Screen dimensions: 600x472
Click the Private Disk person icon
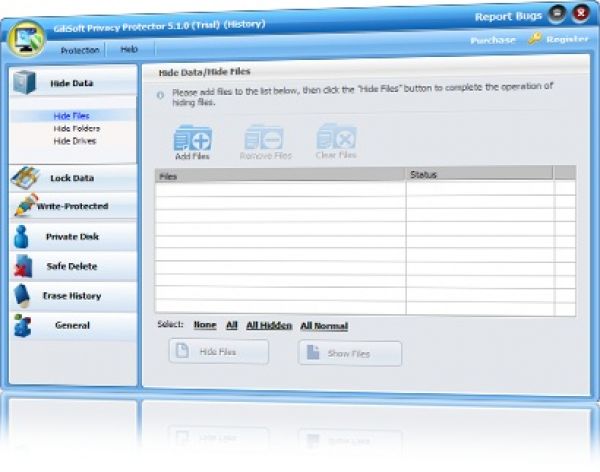click(21, 237)
